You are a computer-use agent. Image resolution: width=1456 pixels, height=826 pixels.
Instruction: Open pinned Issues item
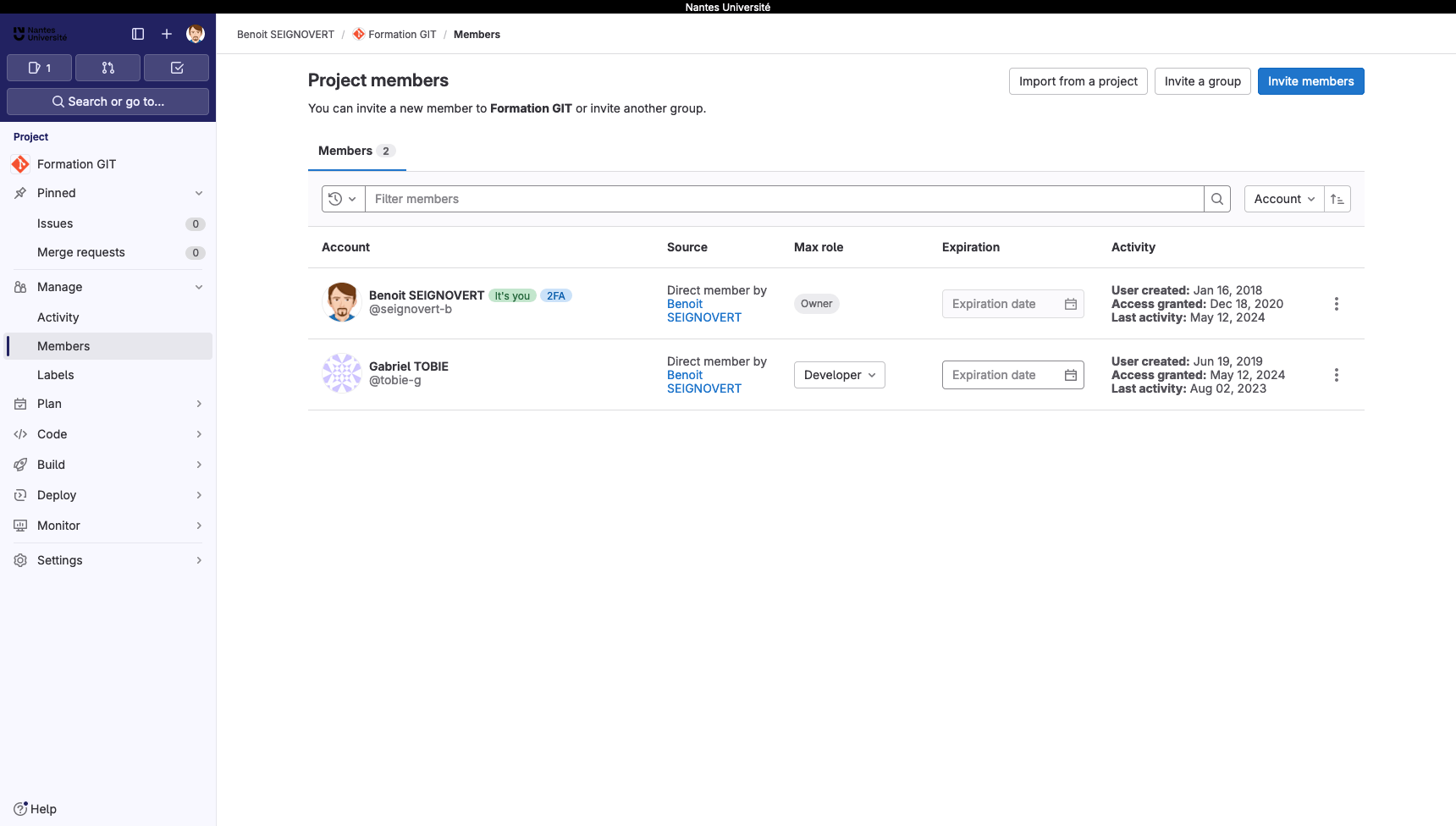108,223
